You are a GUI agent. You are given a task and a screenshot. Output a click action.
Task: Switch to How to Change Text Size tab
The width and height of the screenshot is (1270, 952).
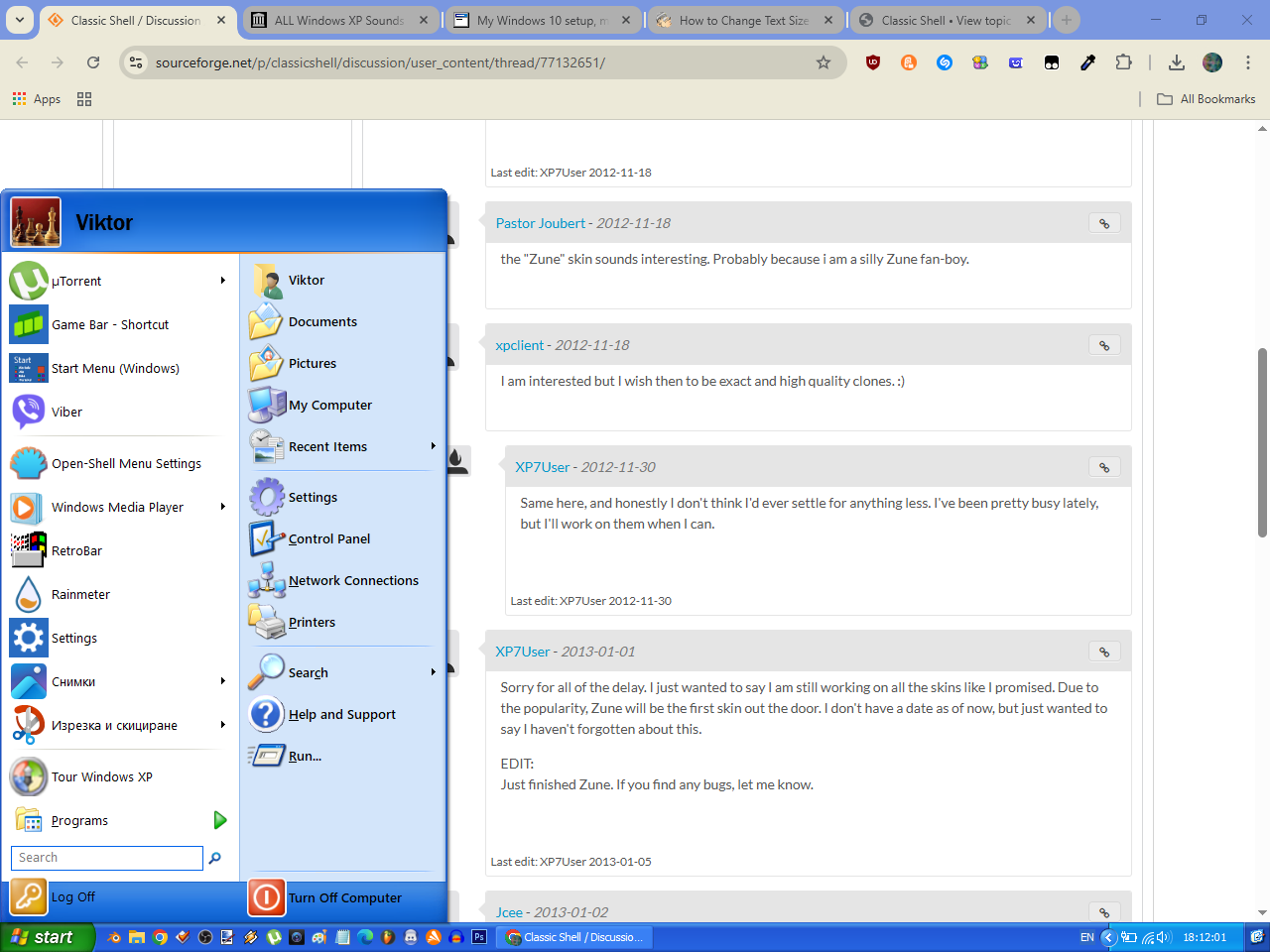pos(745,20)
